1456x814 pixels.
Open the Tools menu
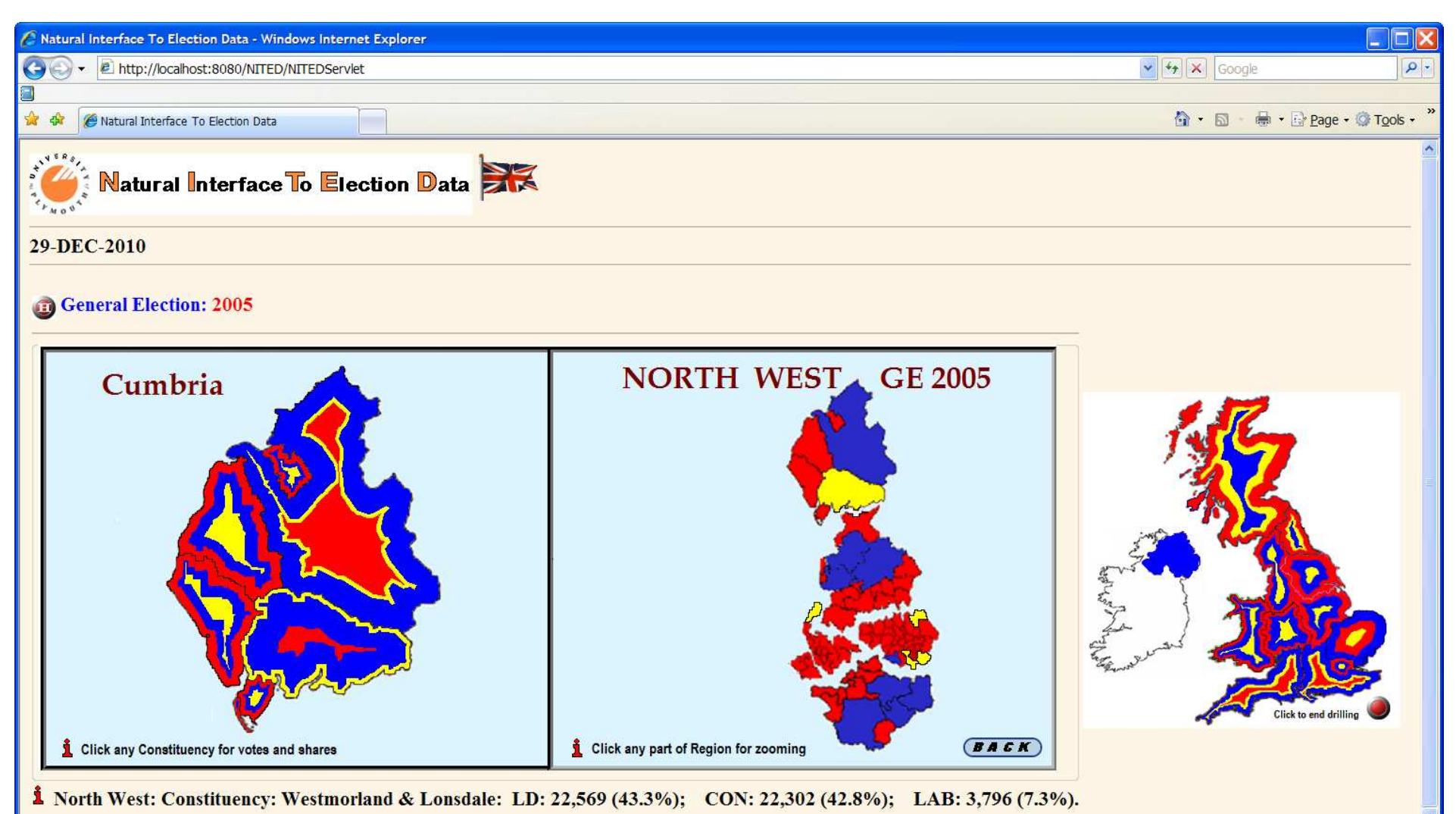[1386, 120]
